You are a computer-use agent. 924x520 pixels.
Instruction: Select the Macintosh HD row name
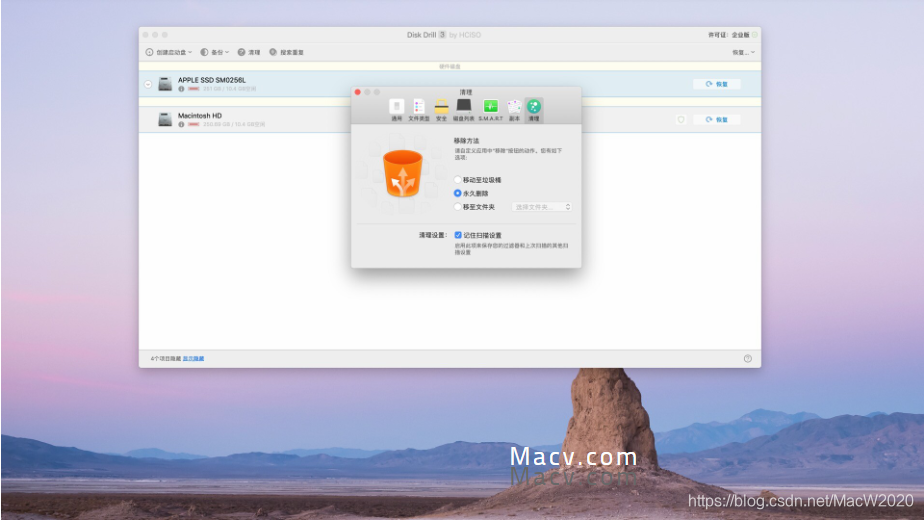point(200,116)
